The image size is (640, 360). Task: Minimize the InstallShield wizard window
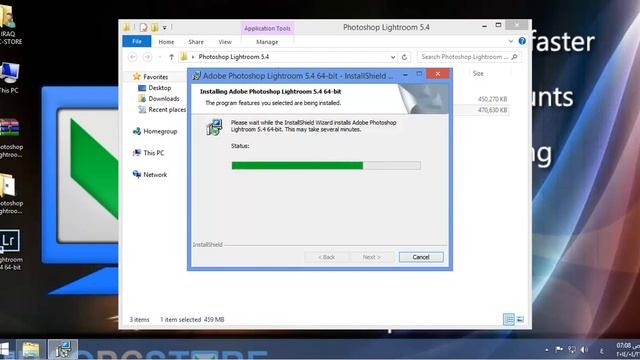pos(405,75)
